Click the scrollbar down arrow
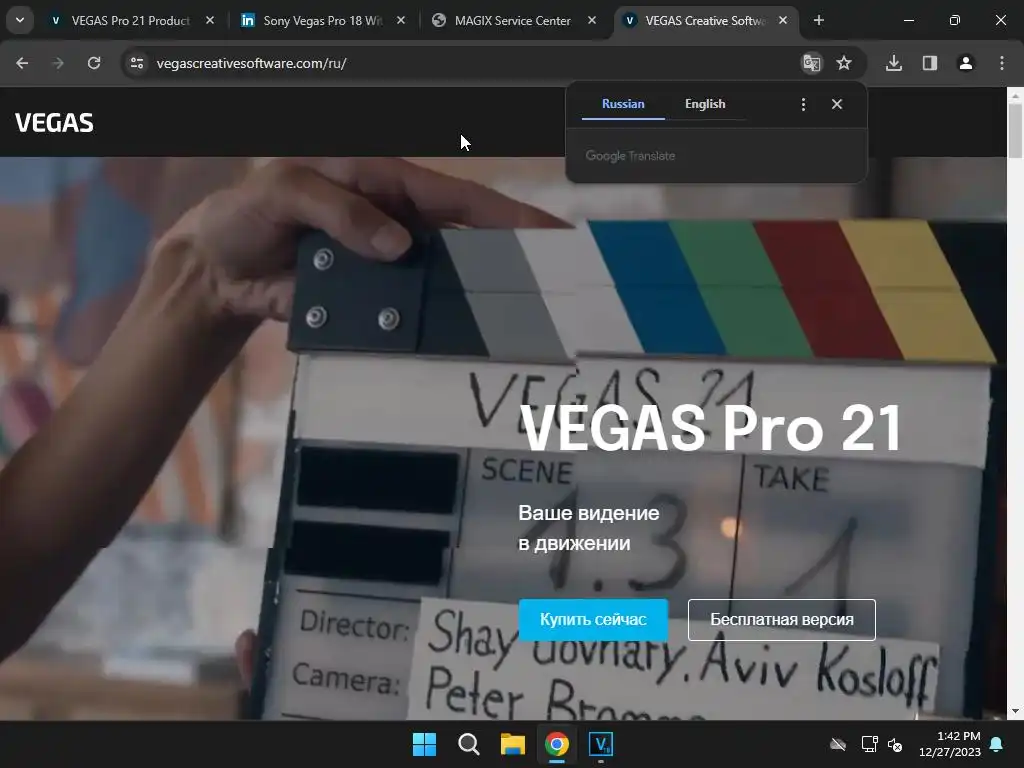 pyautogui.click(x=1015, y=711)
